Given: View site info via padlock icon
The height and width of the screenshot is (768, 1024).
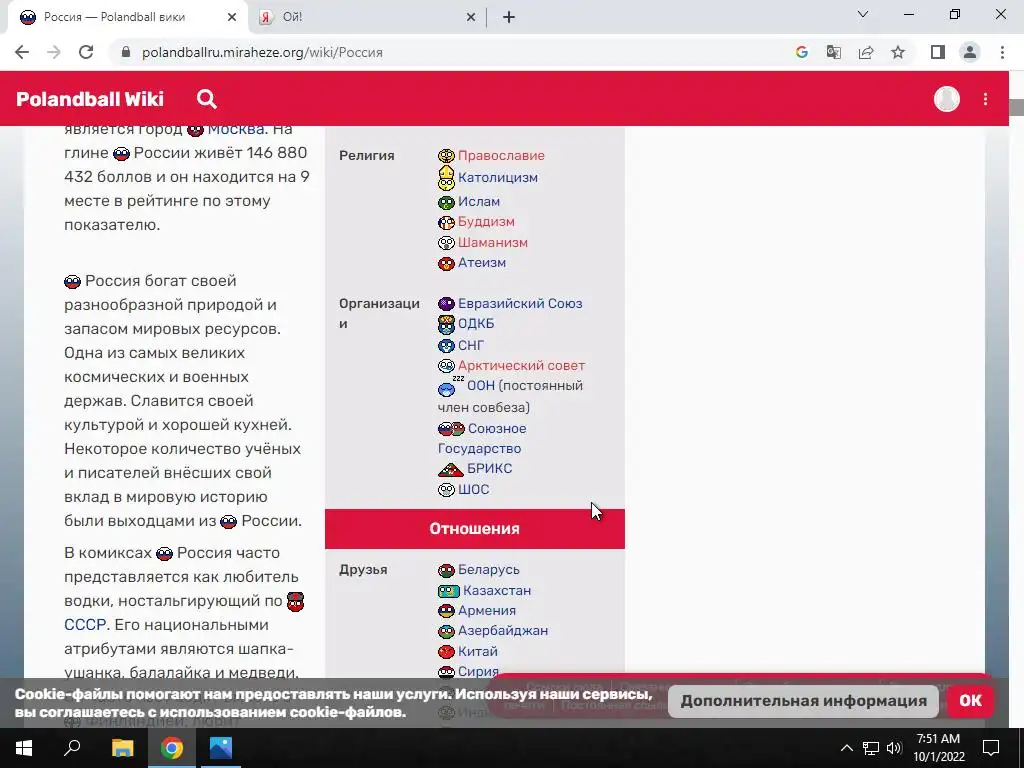Looking at the screenshot, I should [x=126, y=52].
